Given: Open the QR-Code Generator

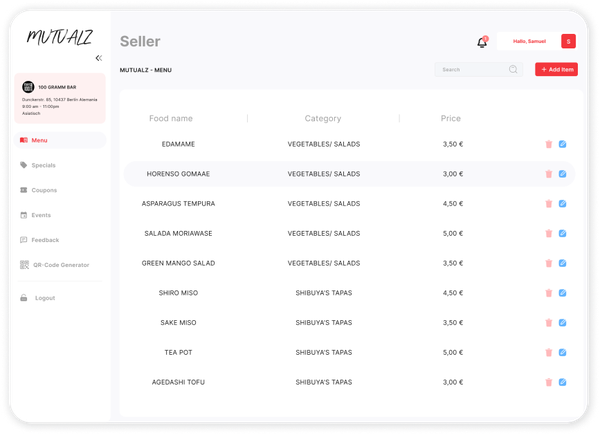Looking at the screenshot, I should point(60,265).
